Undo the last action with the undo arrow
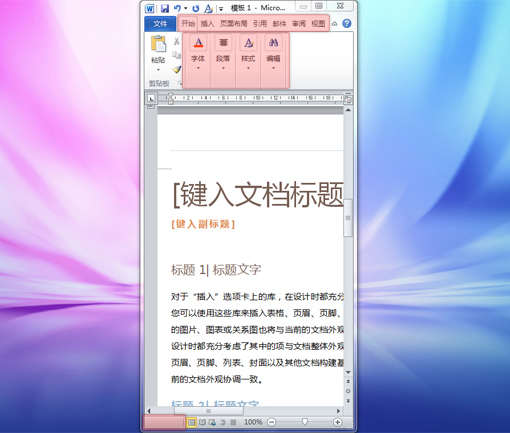 (177, 8)
